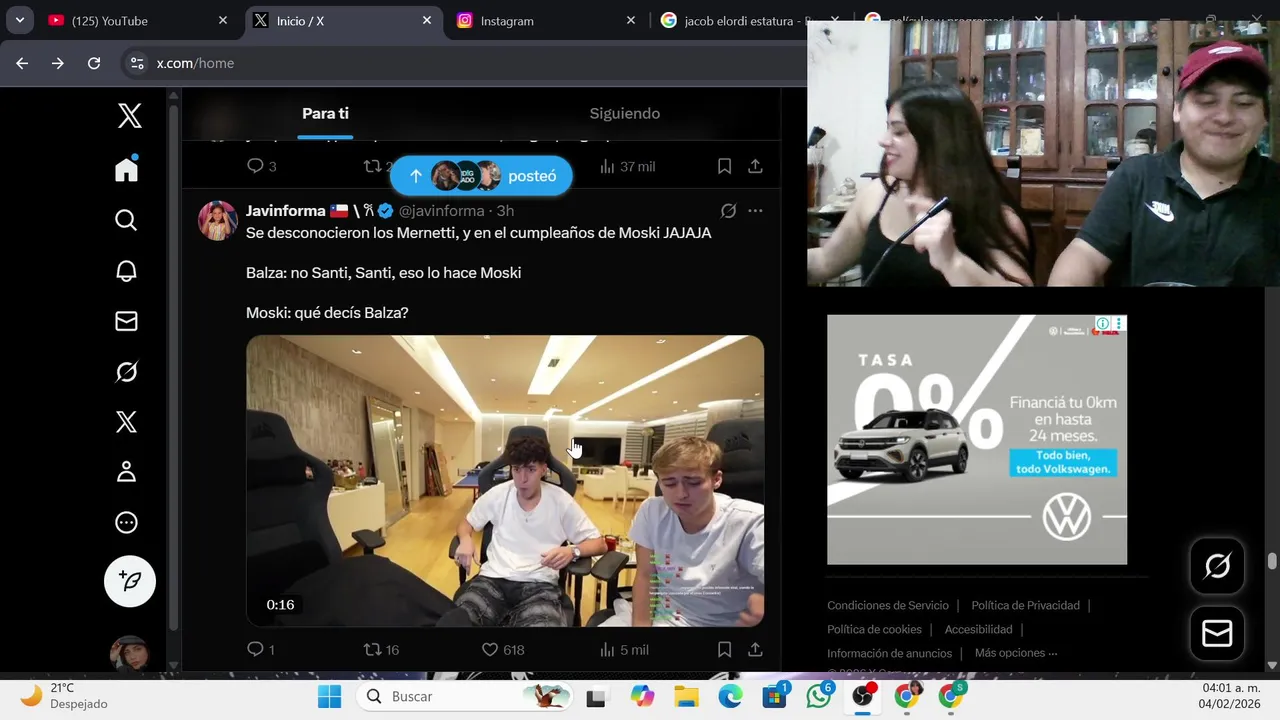Open ad info icon on Volkswagen ad
Image resolution: width=1280 pixels, height=720 pixels.
1102,323
